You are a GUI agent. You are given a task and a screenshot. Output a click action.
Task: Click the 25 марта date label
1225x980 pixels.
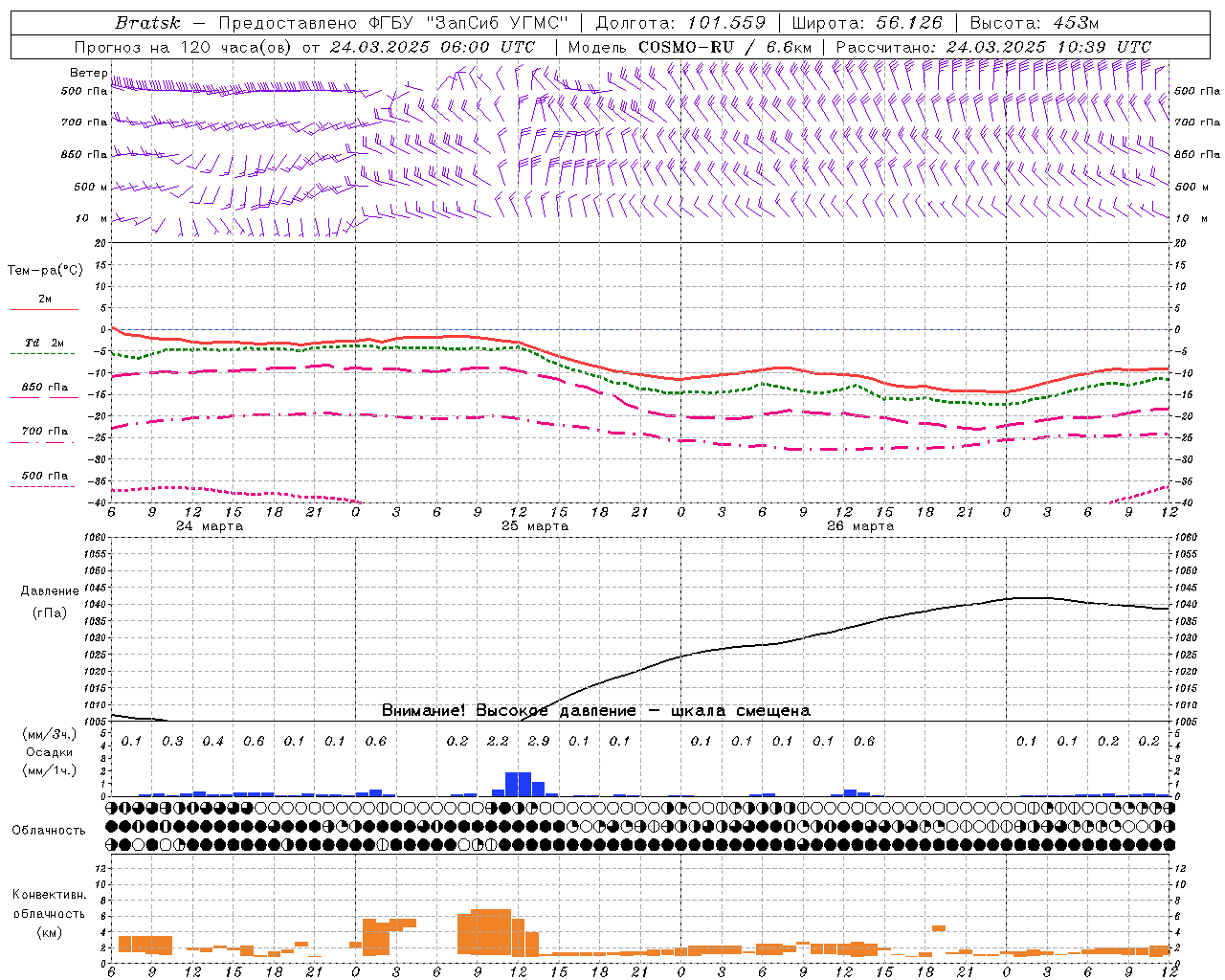(535, 526)
